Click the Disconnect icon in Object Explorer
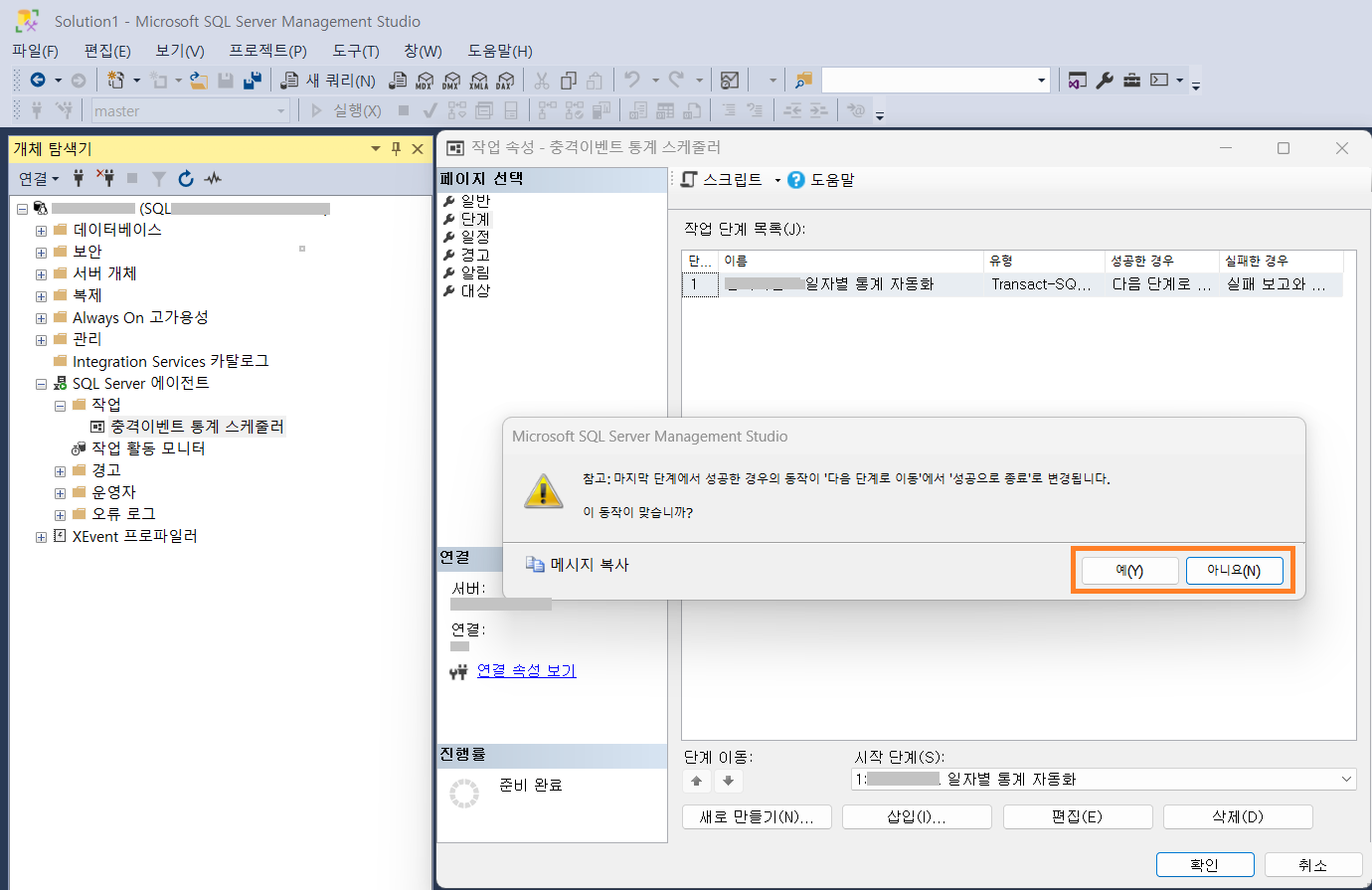 (x=105, y=178)
